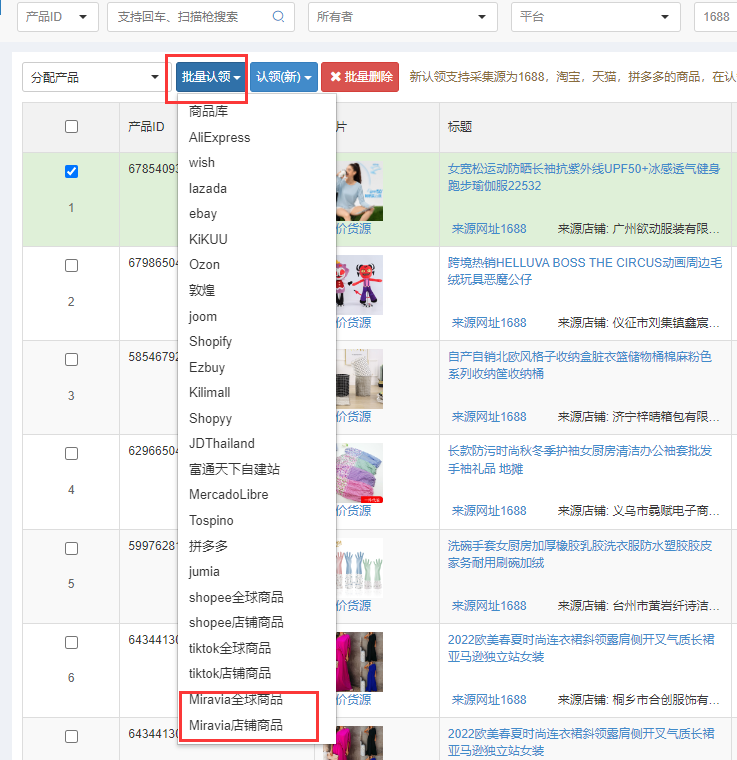Select 商品库 from the dropdown menu
Image resolution: width=737 pixels, height=760 pixels.
click(x=208, y=111)
